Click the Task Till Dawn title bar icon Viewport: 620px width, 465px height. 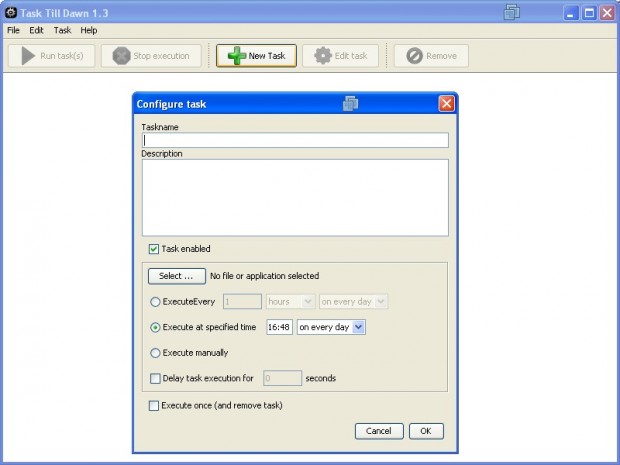(x=11, y=13)
